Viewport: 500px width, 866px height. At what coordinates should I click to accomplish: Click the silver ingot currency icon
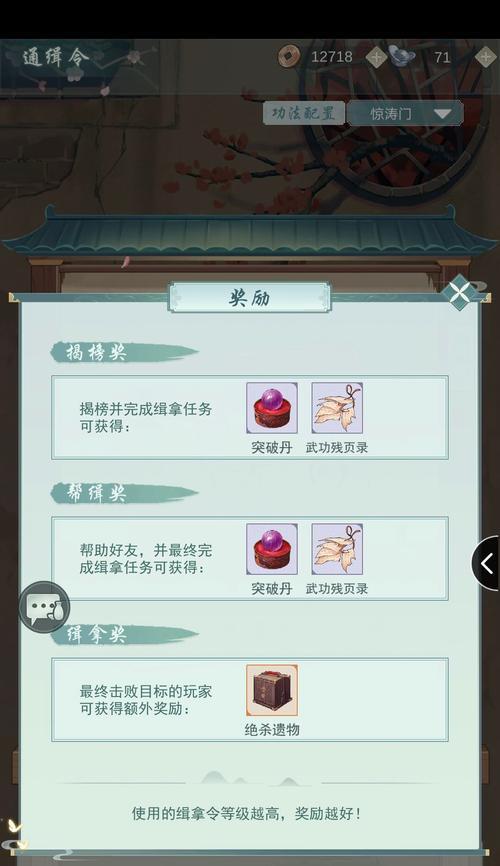pos(402,56)
